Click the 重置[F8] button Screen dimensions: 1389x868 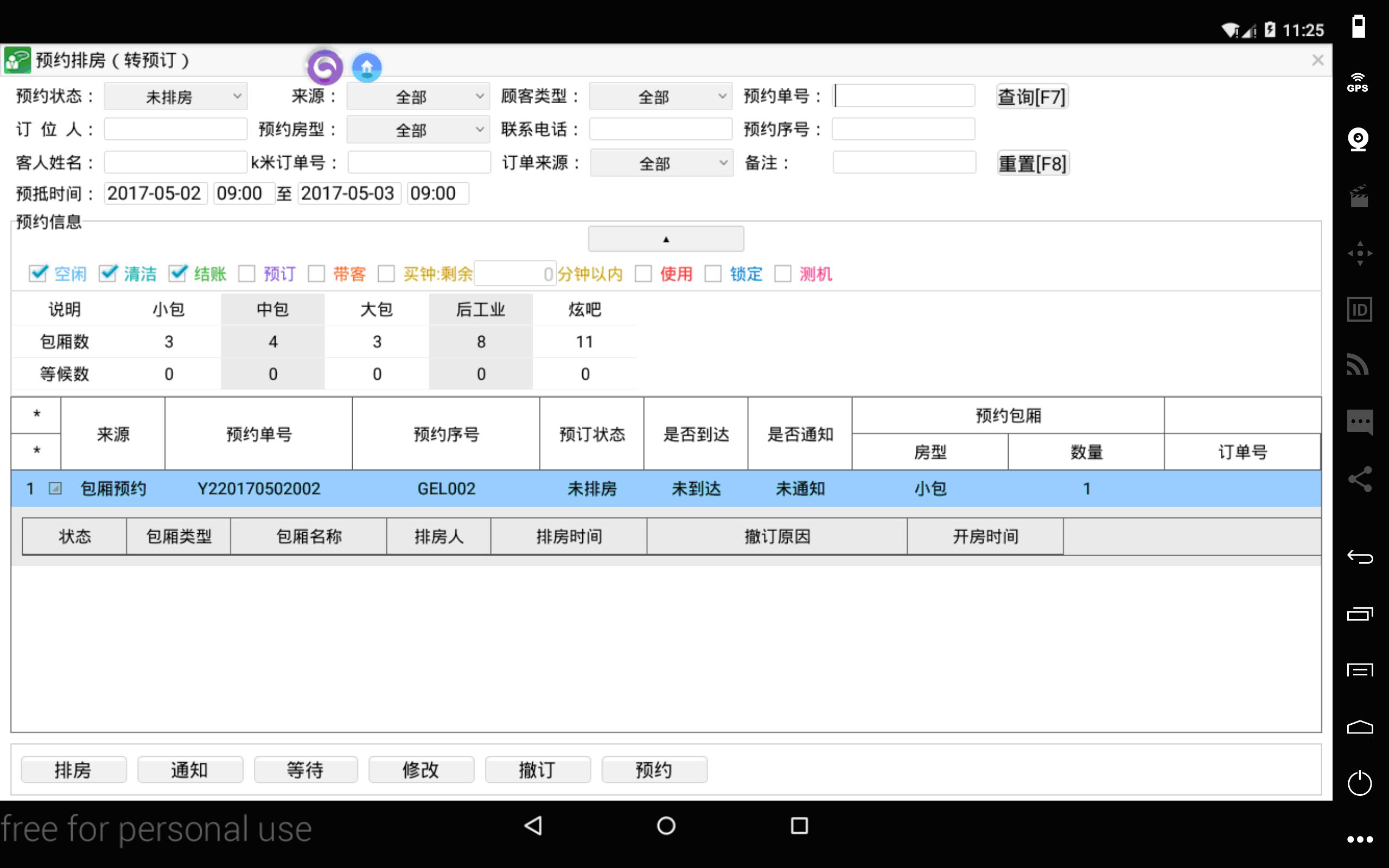pos(1033,164)
